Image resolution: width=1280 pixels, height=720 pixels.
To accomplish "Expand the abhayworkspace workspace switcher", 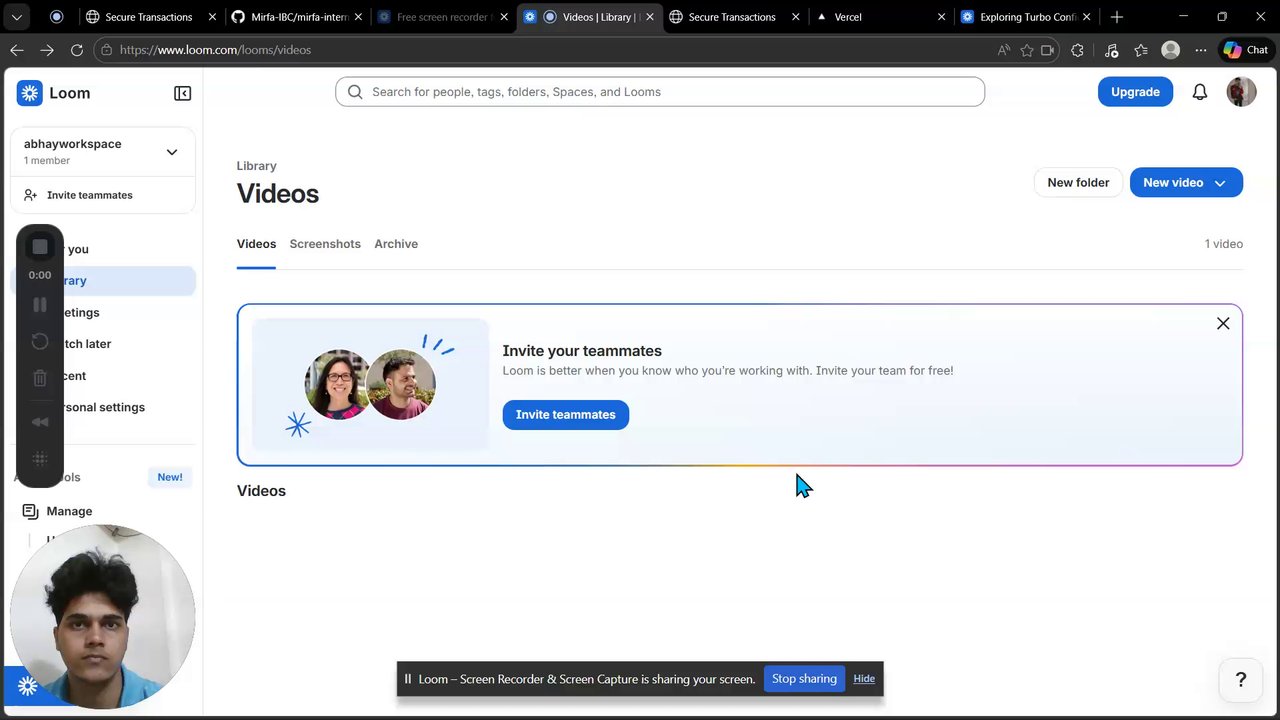I will click(172, 152).
